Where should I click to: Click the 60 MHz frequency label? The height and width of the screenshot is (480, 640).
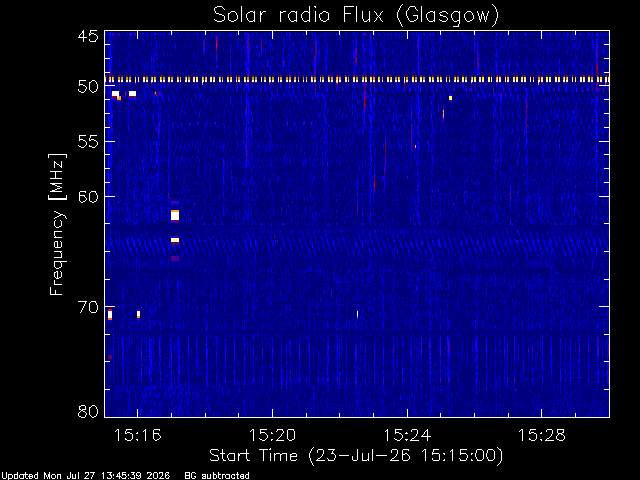click(88, 196)
